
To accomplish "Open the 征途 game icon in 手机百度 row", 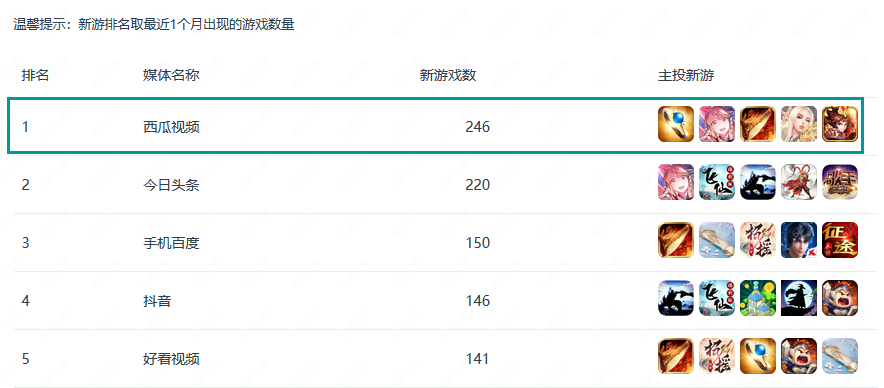I will (x=840, y=240).
